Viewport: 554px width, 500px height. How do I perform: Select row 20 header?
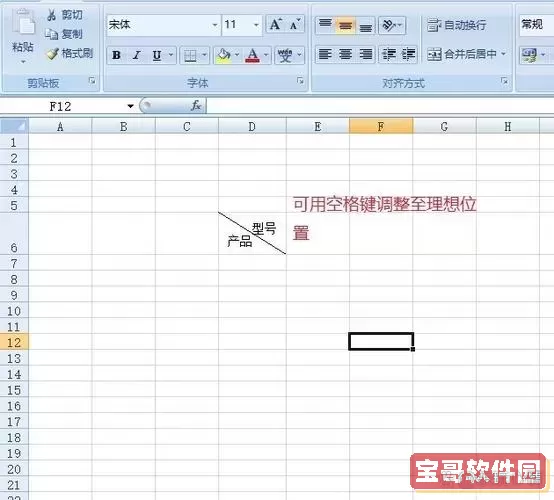[x=14, y=469]
